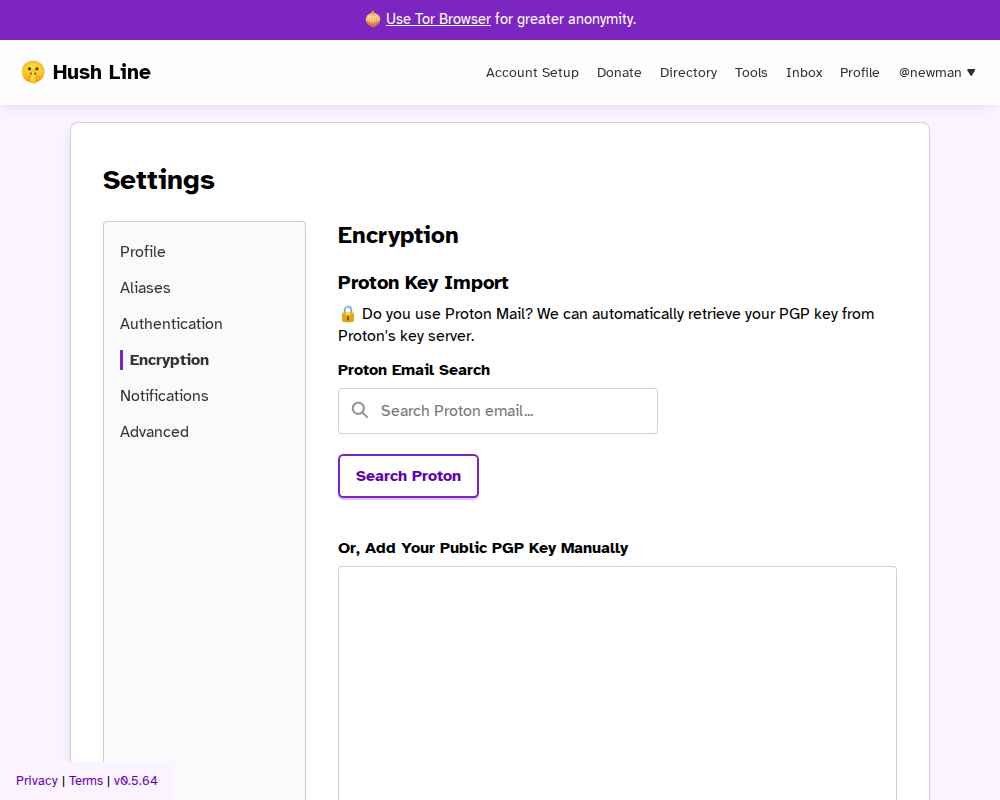Switch to the Profile settings section

click(143, 251)
